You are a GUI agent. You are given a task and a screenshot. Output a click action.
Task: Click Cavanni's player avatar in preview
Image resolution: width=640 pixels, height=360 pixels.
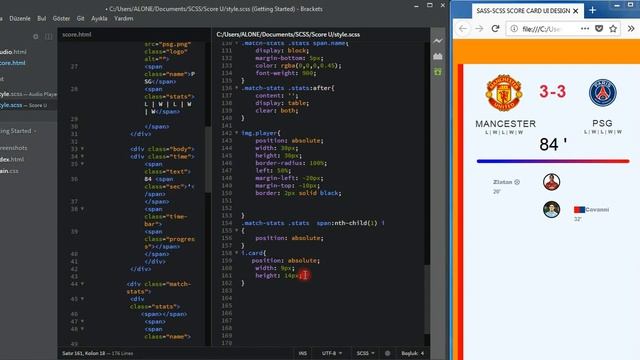(551, 209)
